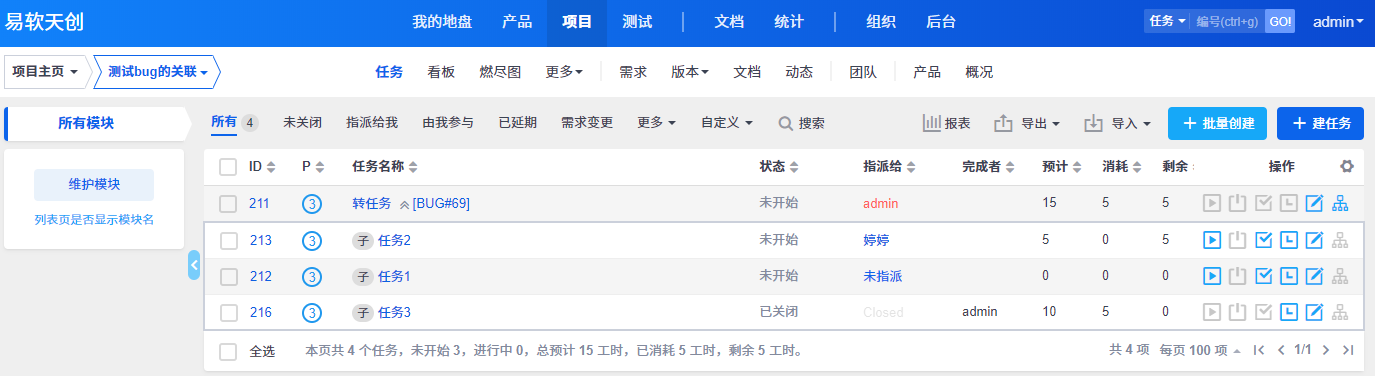Create child tasks for task 211
1375x376 pixels.
point(1341,203)
